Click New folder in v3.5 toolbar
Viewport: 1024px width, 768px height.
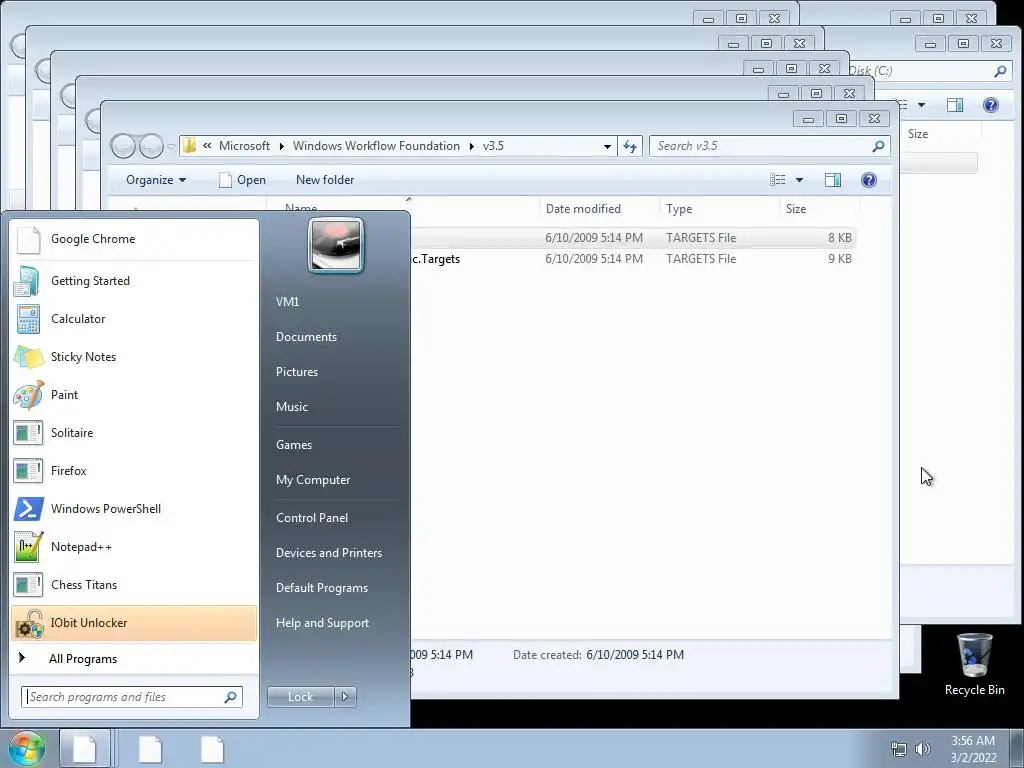(325, 180)
